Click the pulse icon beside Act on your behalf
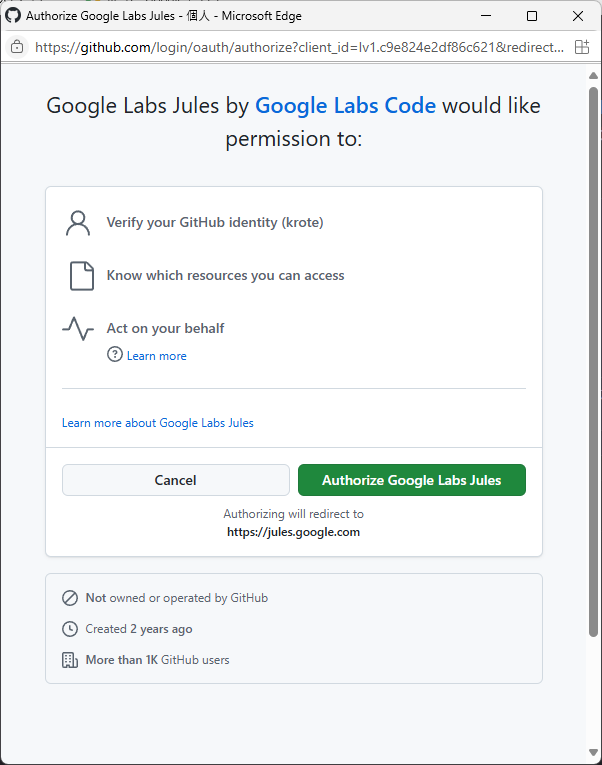The image size is (602, 765). [78, 329]
